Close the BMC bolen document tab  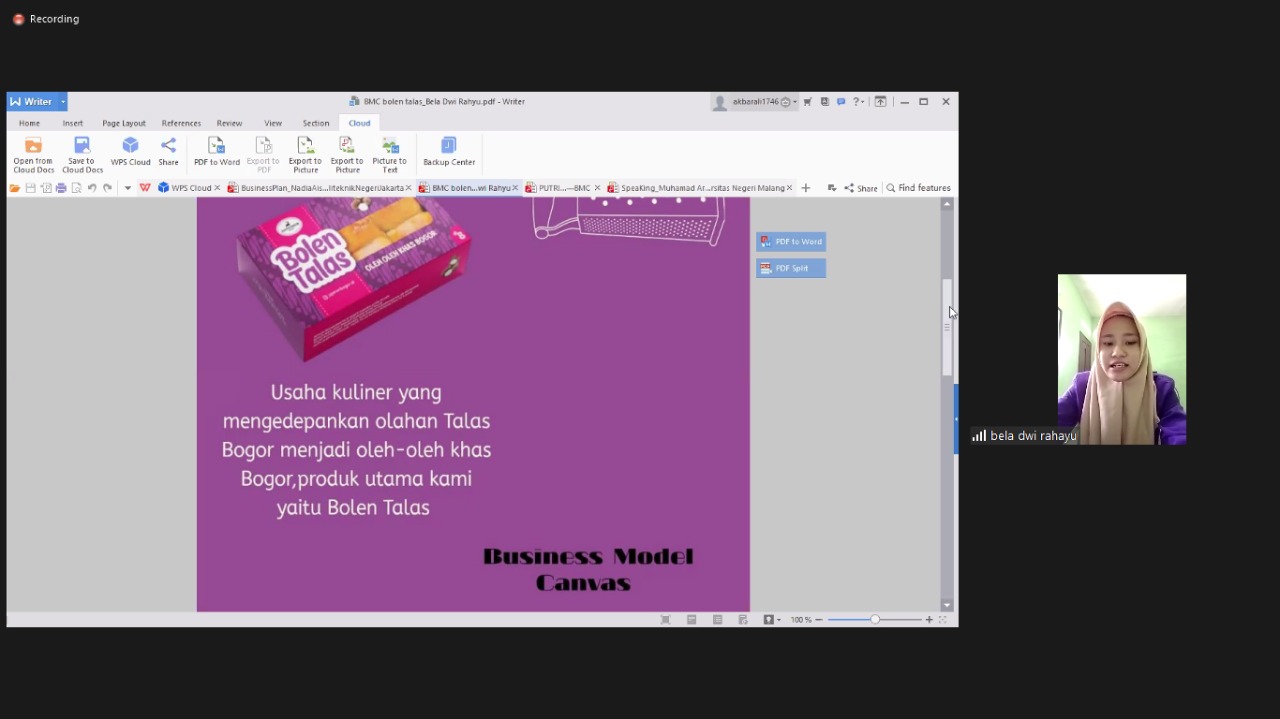[x=515, y=188]
